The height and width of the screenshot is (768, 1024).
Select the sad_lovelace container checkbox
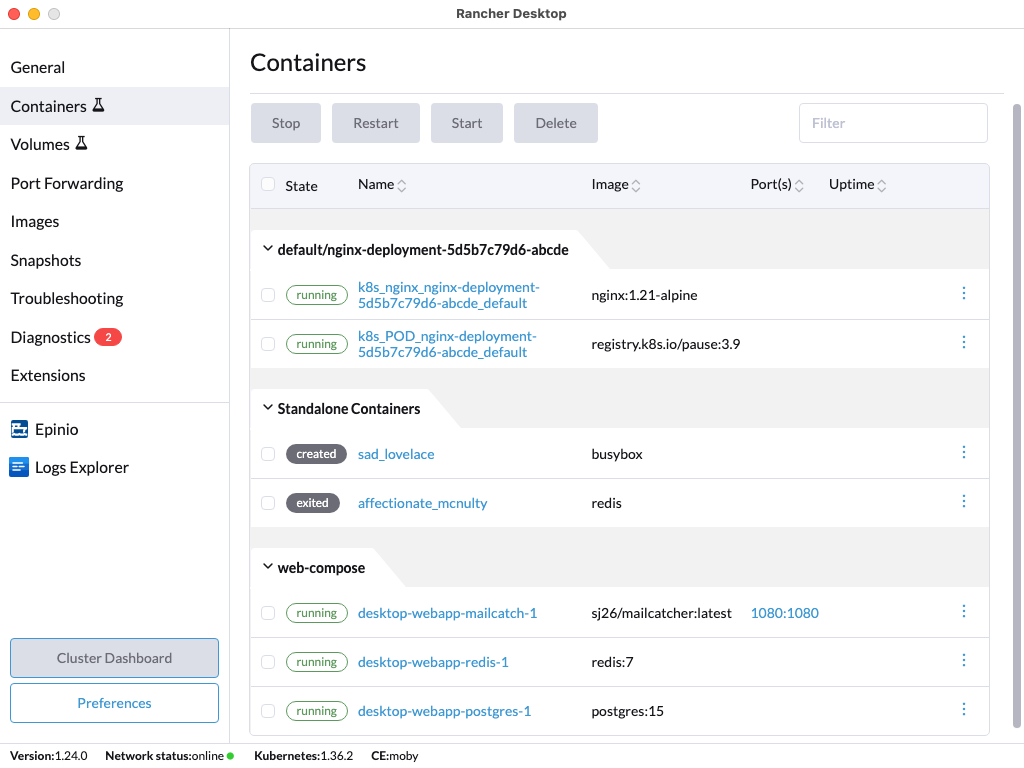(x=268, y=454)
